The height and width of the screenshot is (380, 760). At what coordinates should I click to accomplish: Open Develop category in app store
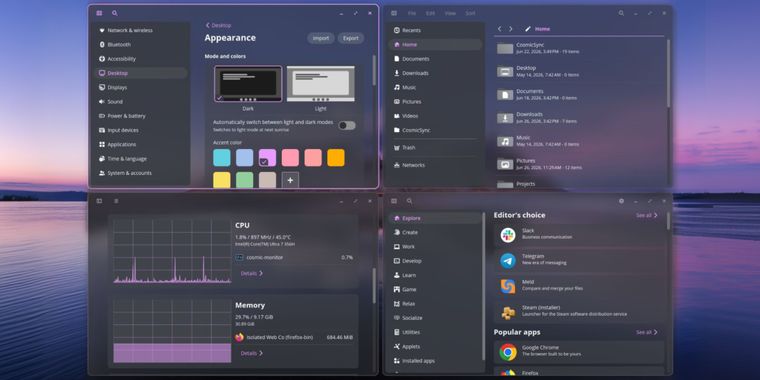(x=435, y=261)
